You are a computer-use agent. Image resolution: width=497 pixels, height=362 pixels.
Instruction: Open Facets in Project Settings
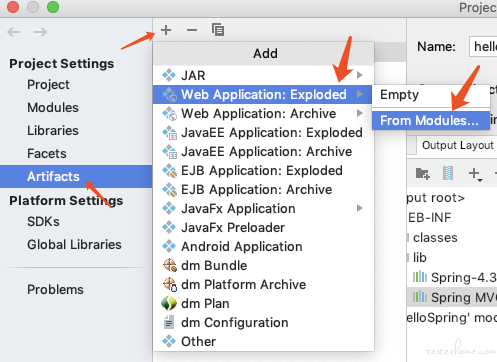click(x=47, y=154)
